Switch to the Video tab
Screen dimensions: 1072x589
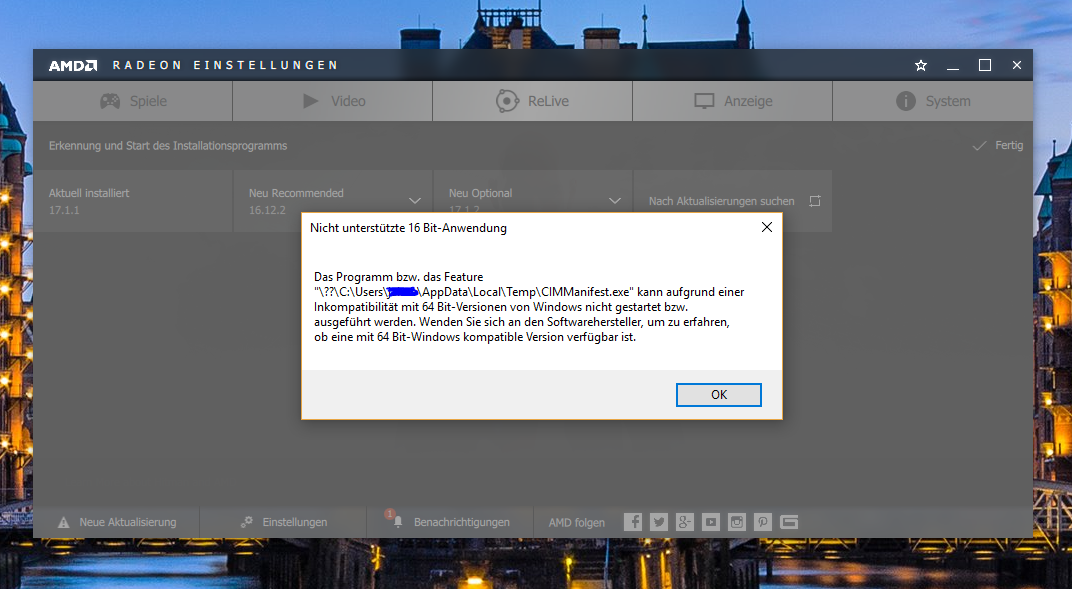pyautogui.click(x=333, y=101)
